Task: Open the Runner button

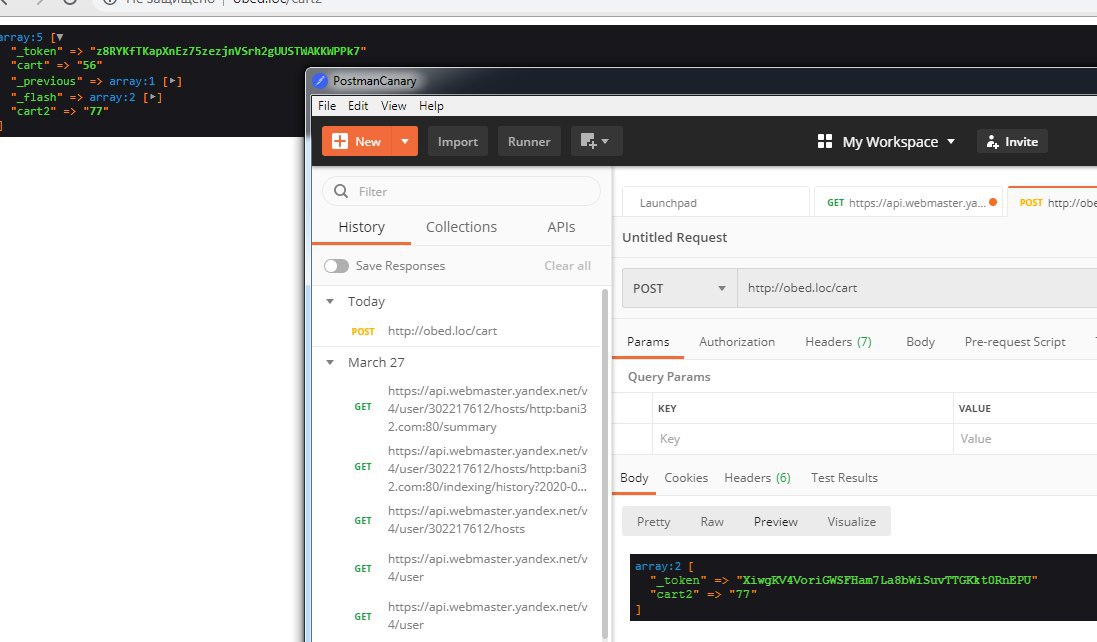Action: [529, 141]
